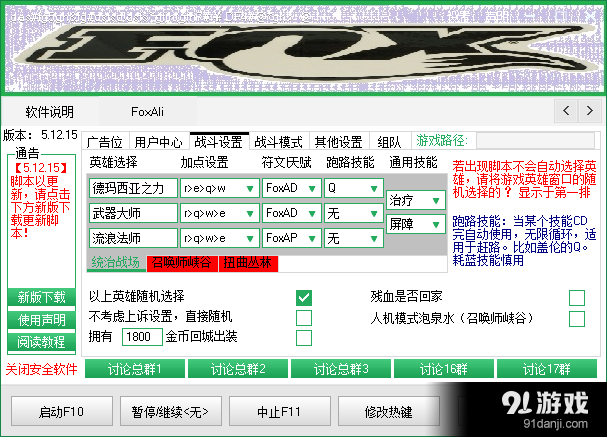The width and height of the screenshot is (607, 437).
Task: Click the 修改热键 button
Action: (x=389, y=411)
